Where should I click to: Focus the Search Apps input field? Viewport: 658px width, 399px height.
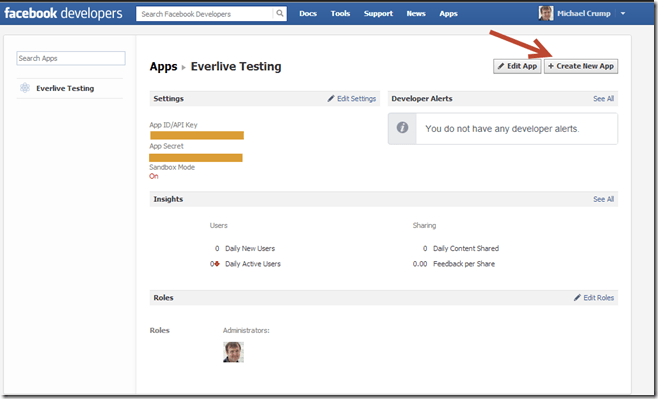coord(71,58)
